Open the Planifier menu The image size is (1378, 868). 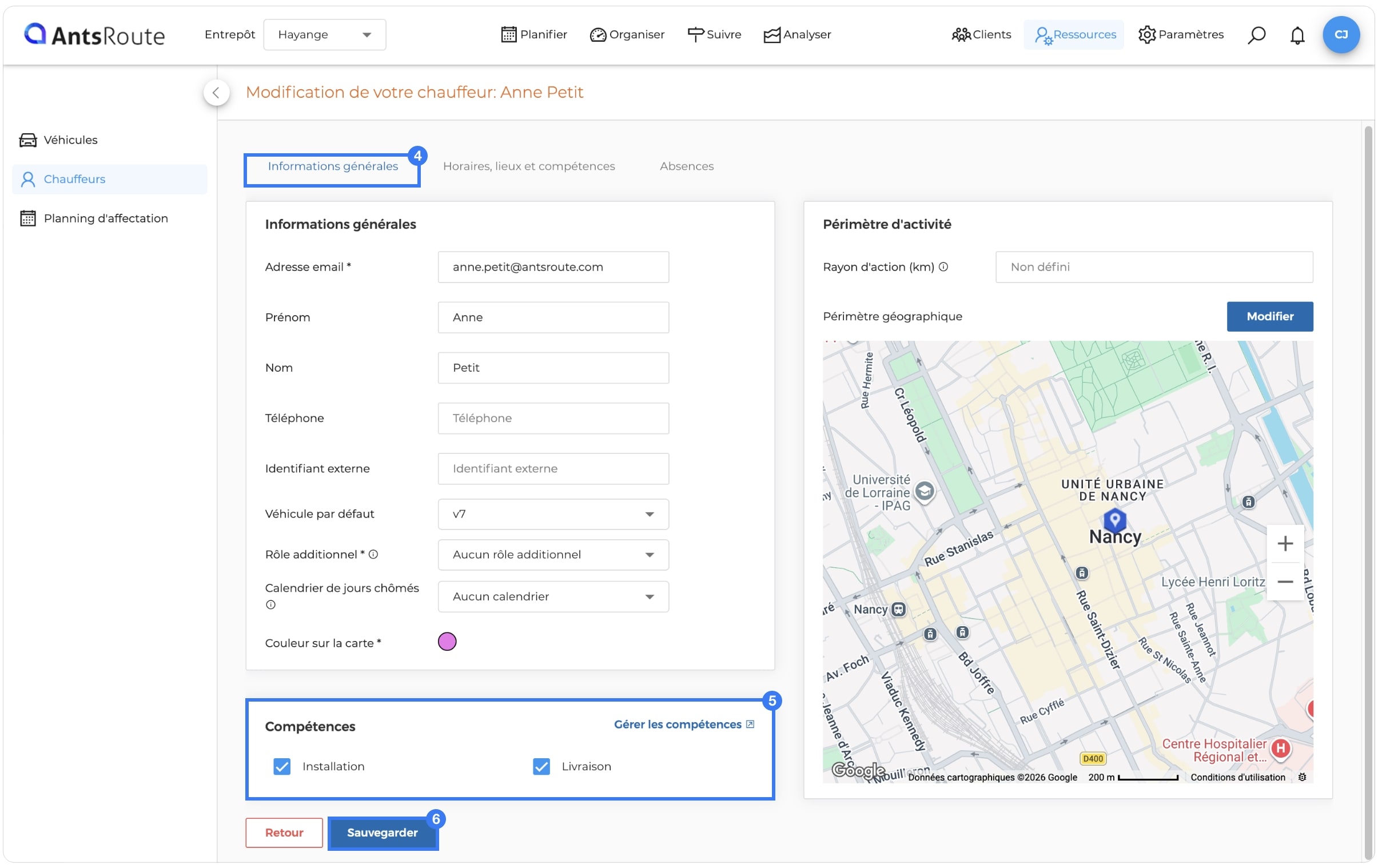click(533, 35)
